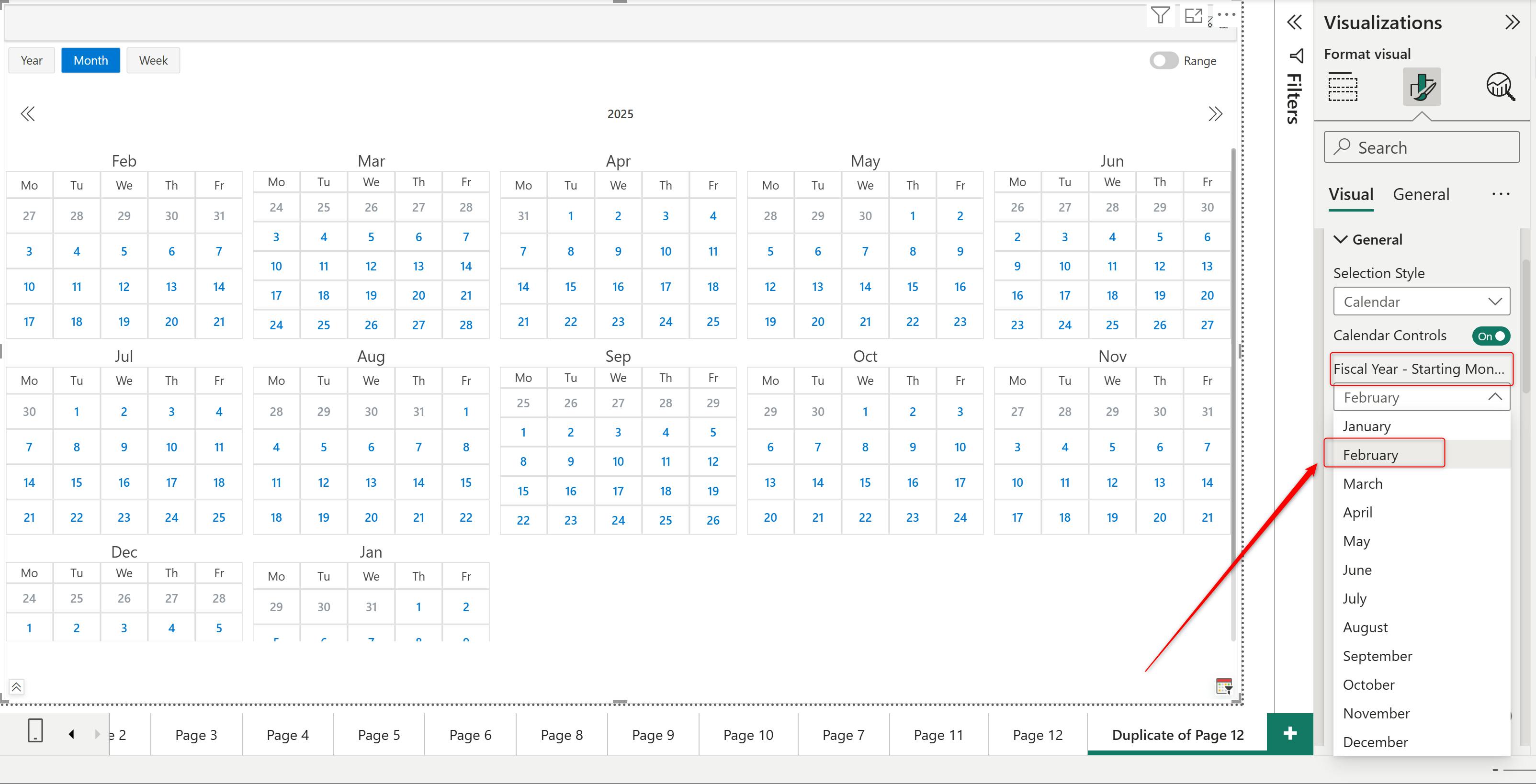1536x784 pixels.
Task: Open the Build visual fields icon
Action: [x=1343, y=87]
